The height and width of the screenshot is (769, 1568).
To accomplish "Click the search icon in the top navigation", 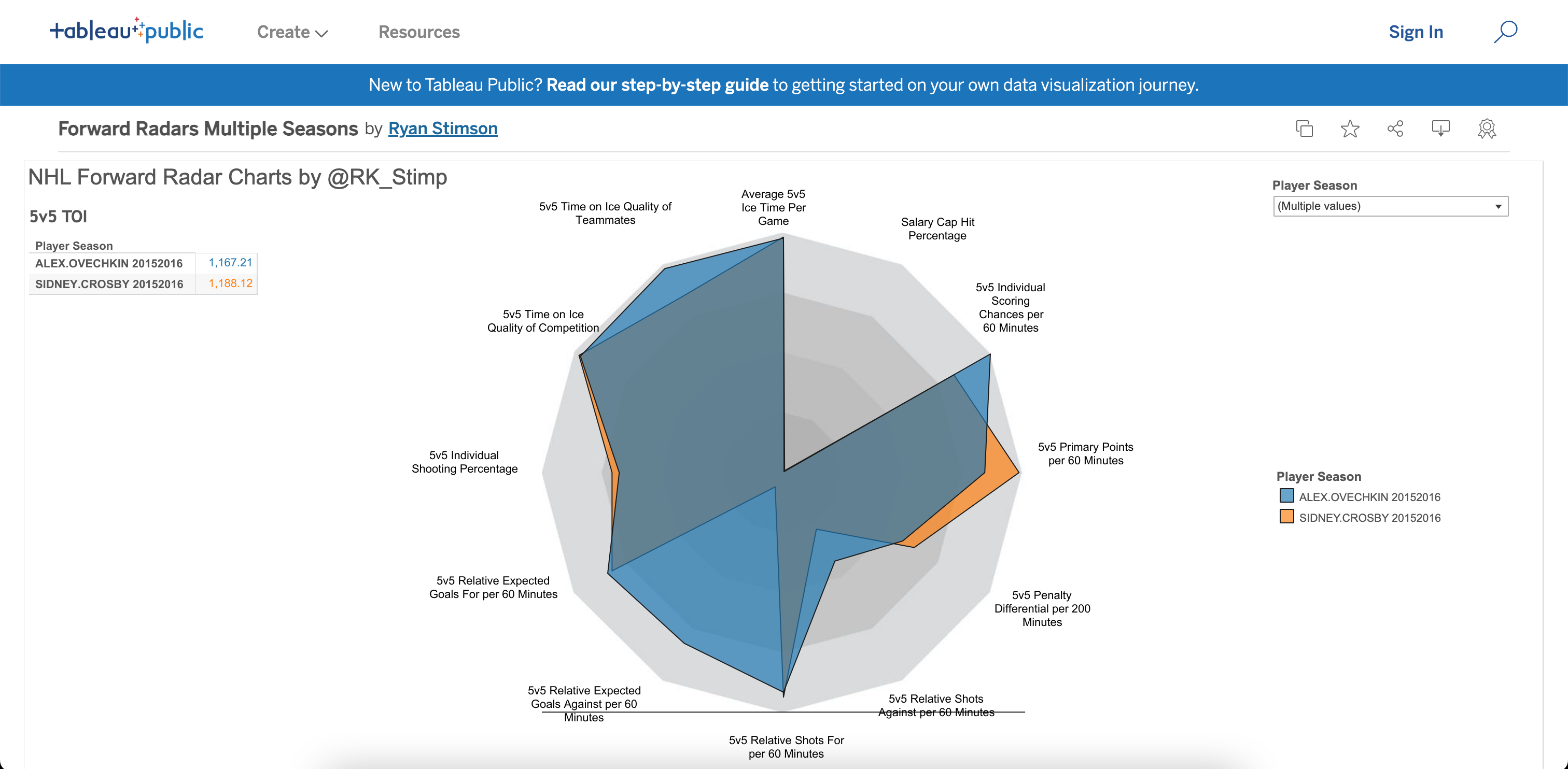I will point(1505,32).
